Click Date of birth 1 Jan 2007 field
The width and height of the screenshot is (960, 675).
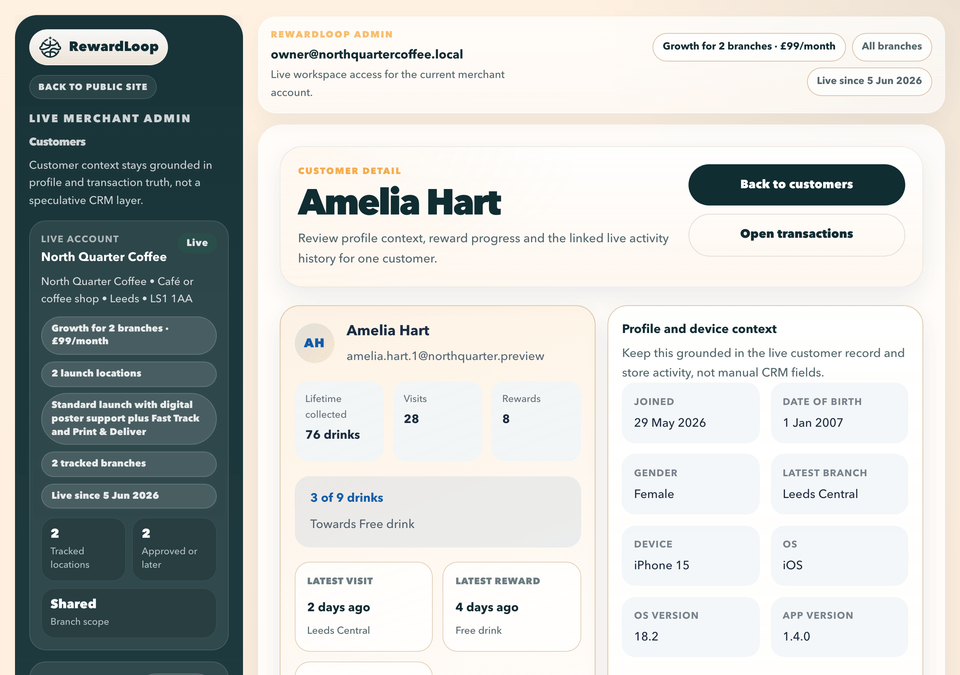click(839, 413)
